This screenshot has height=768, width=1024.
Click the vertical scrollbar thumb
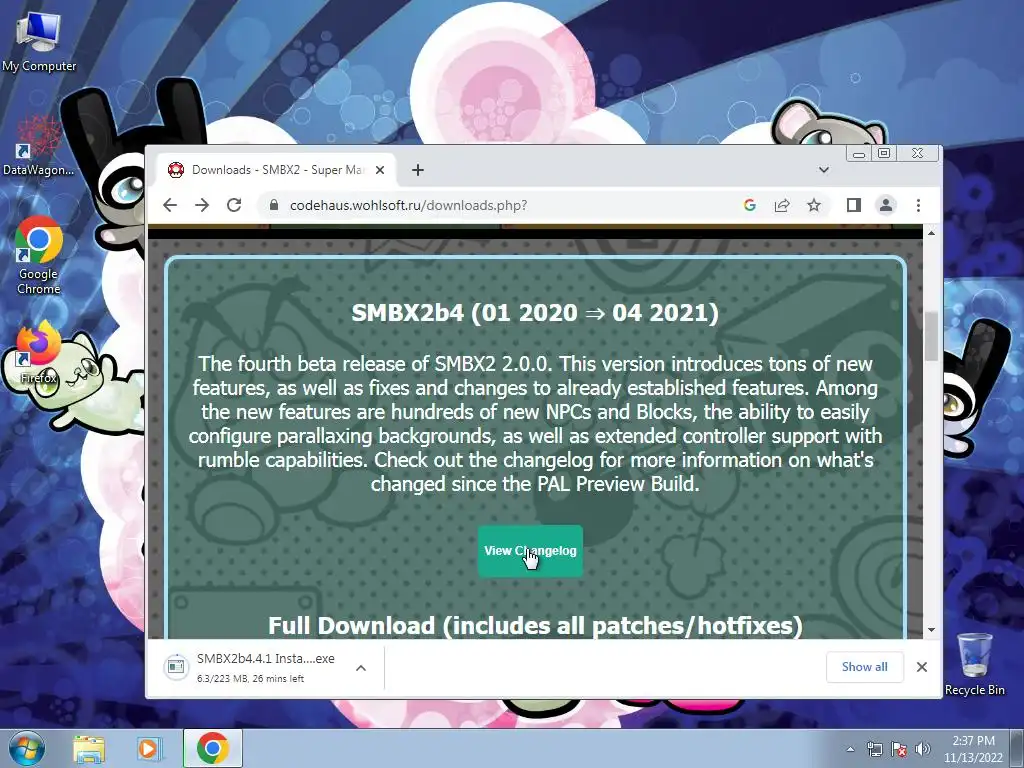(x=931, y=336)
